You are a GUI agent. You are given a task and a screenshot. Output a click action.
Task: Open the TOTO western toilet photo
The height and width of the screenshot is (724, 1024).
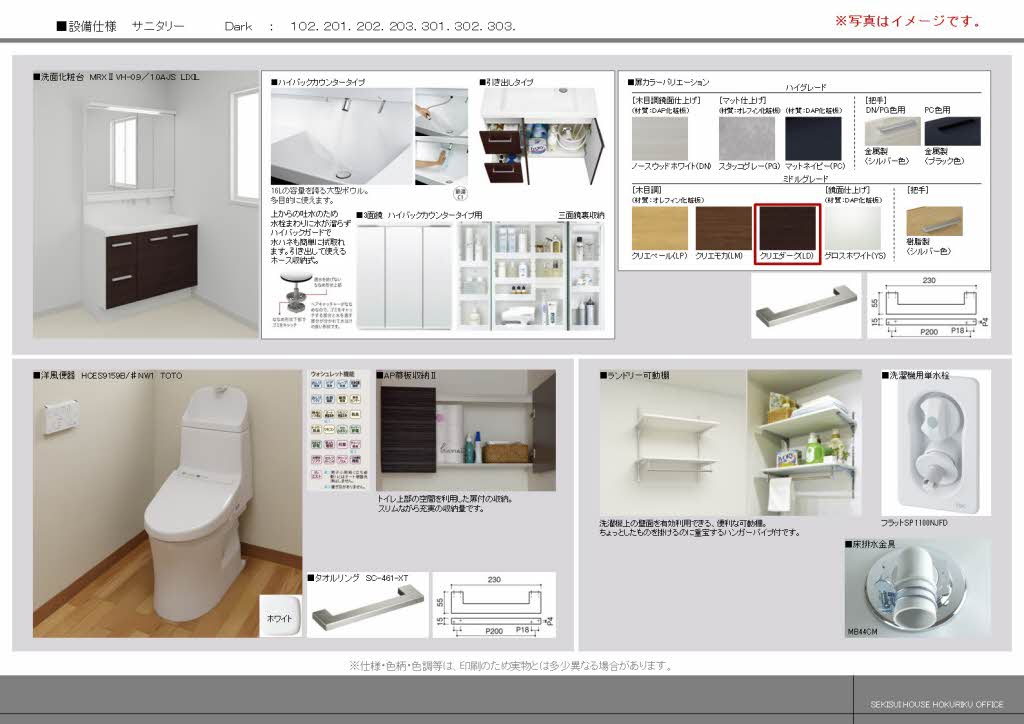[167, 505]
